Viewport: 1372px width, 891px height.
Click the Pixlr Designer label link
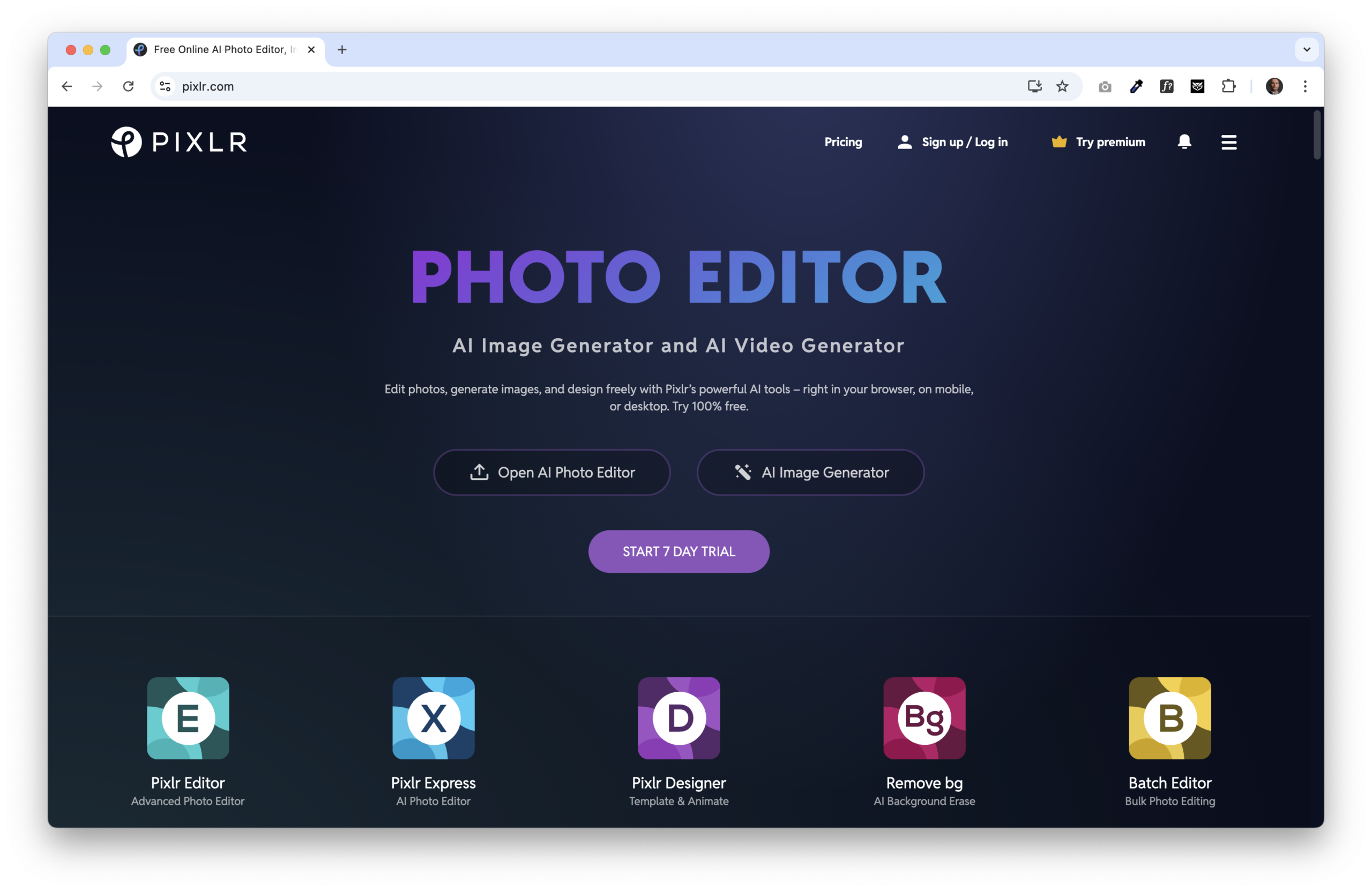point(679,783)
